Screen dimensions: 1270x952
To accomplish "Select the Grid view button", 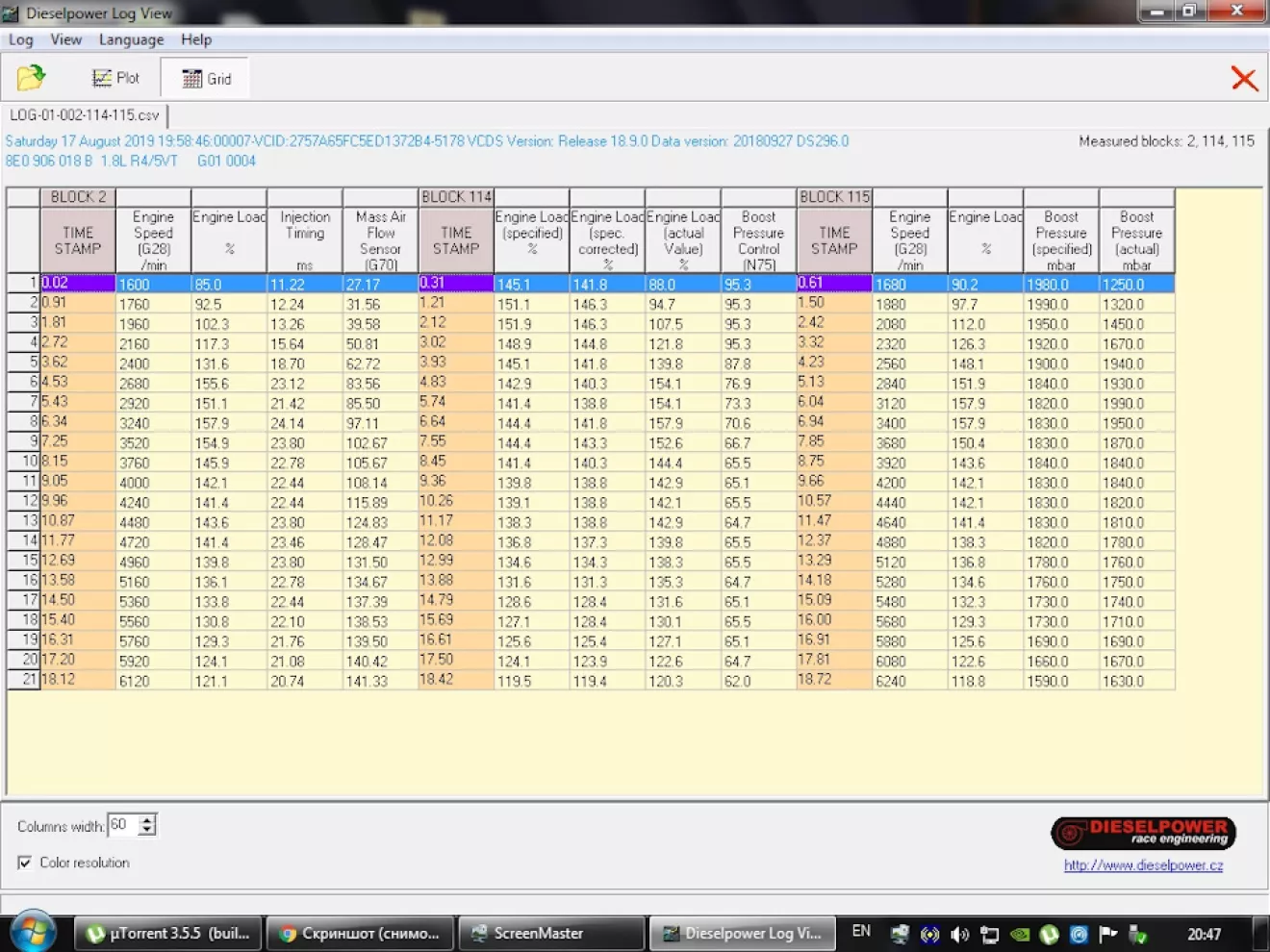I will (206, 79).
